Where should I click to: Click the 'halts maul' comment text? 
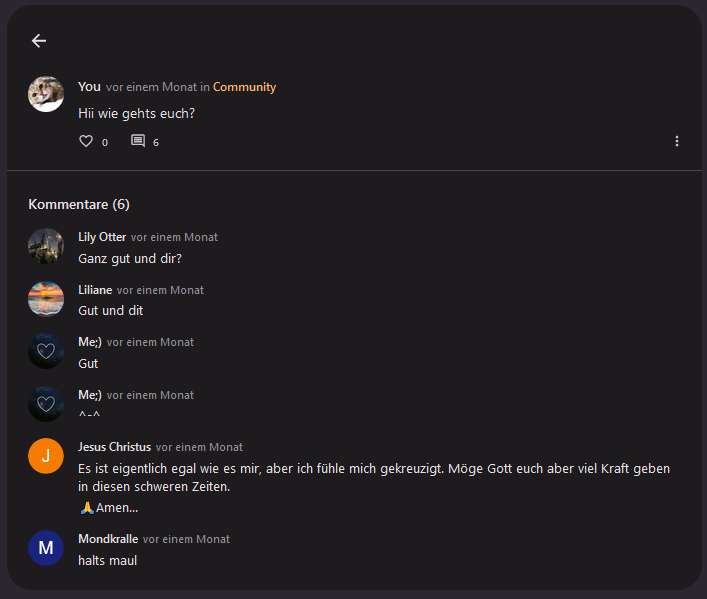[107, 561]
